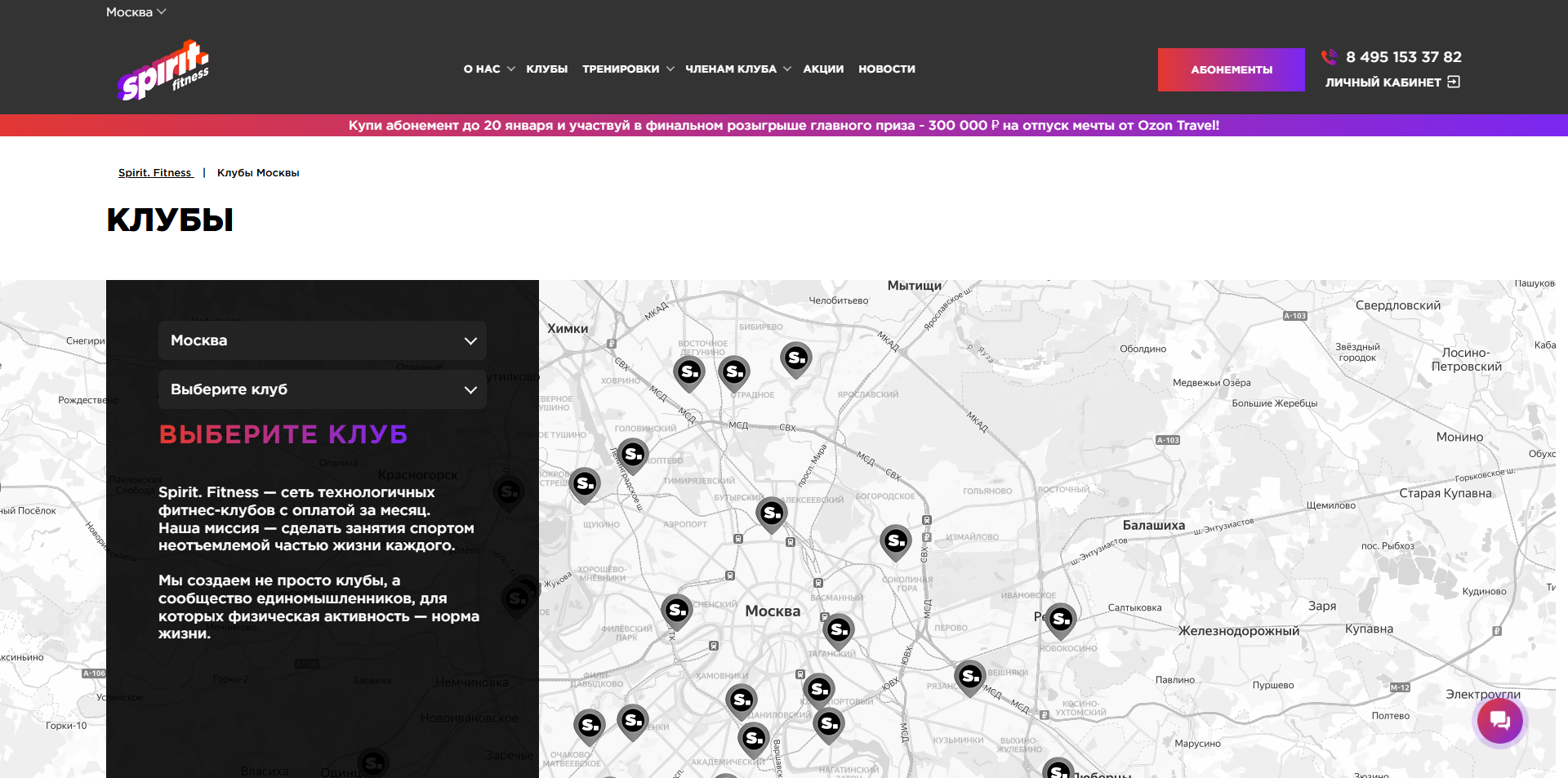Expand the О НАС menu
Viewport: 1568px width, 778px height.
(488, 69)
